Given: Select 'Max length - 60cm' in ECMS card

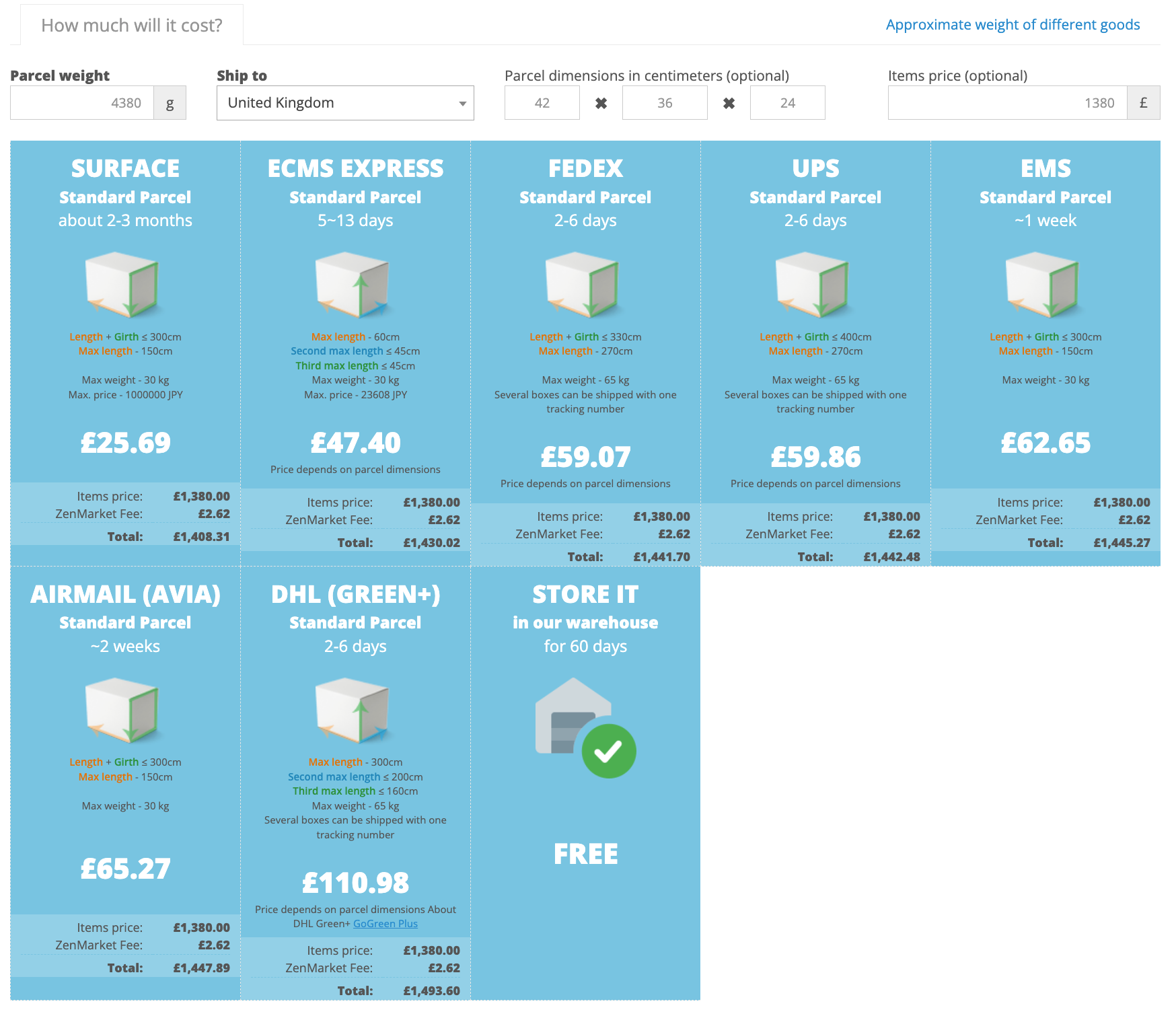Looking at the screenshot, I should click(356, 337).
